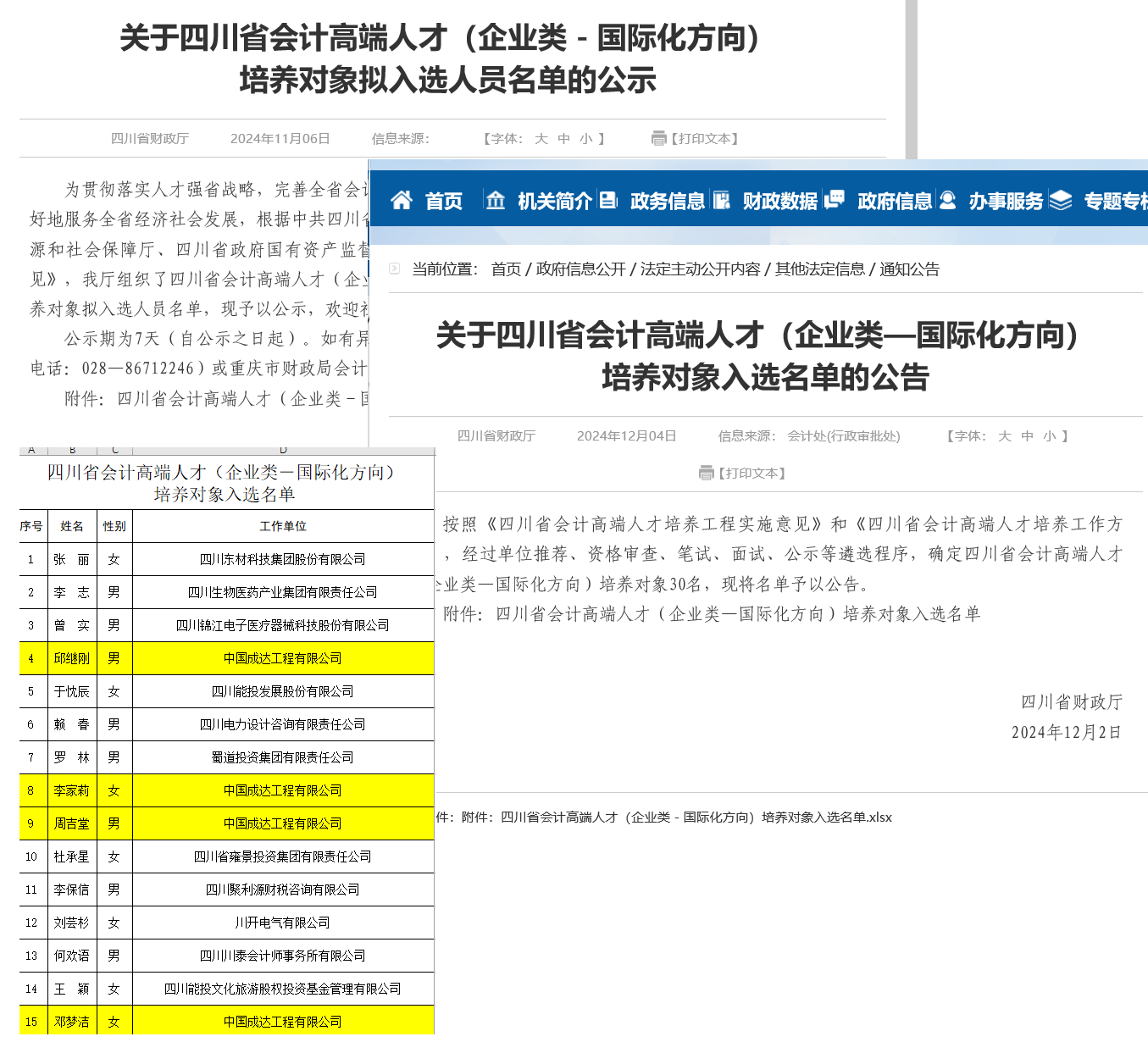
Task: Click the small icon before 当前位置
Action: coord(394,269)
